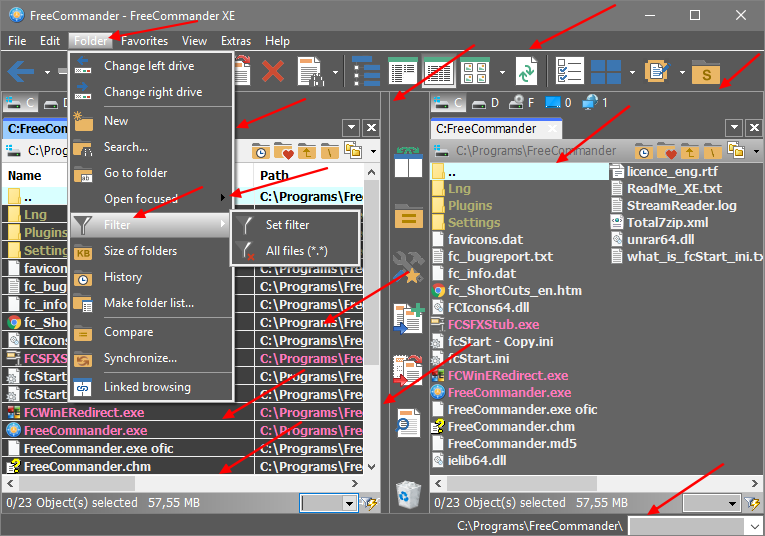The width and height of the screenshot is (765, 536).
Task: Open the Tree view toolbar icon
Action: click(366, 72)
